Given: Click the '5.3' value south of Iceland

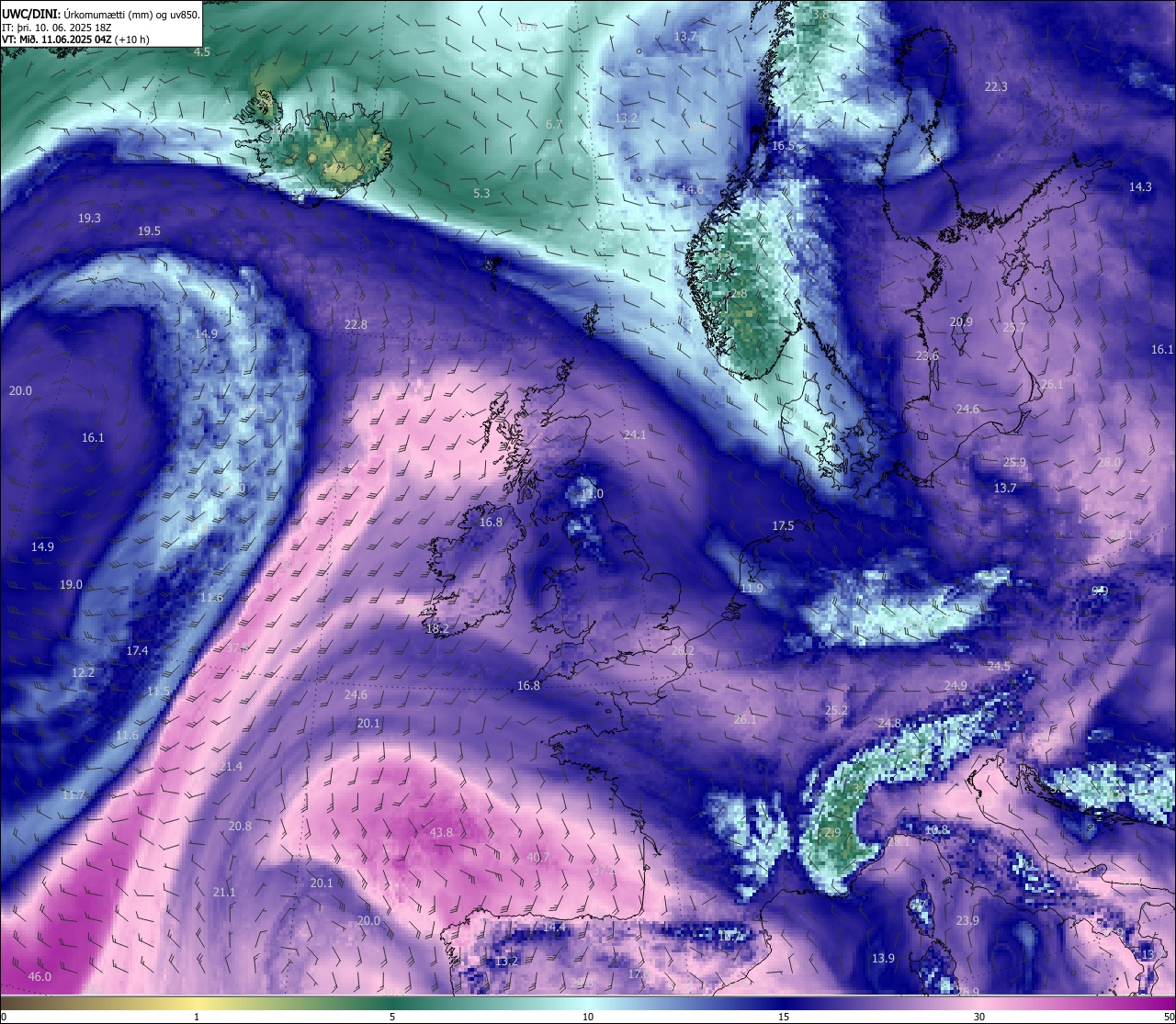Looking at the screenshot, I should (x=481, y=194).
